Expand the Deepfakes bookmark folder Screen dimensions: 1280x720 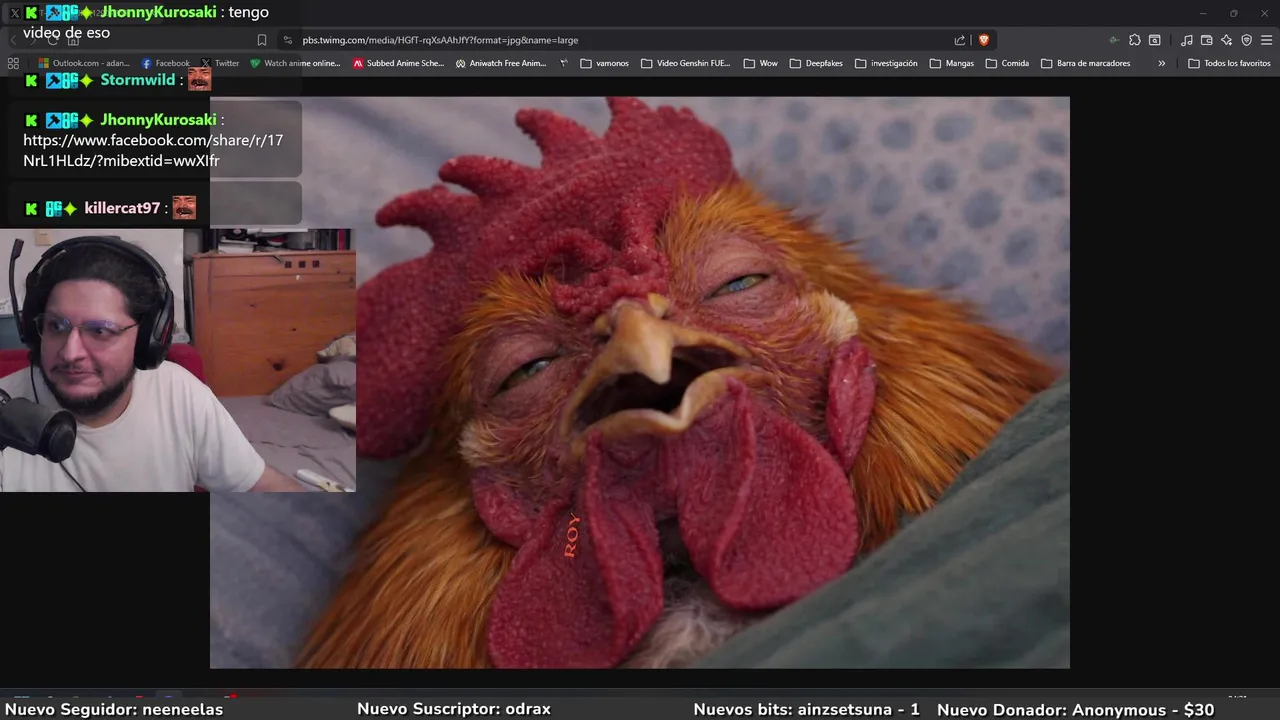pyautogui.click(x=816, y=63)
